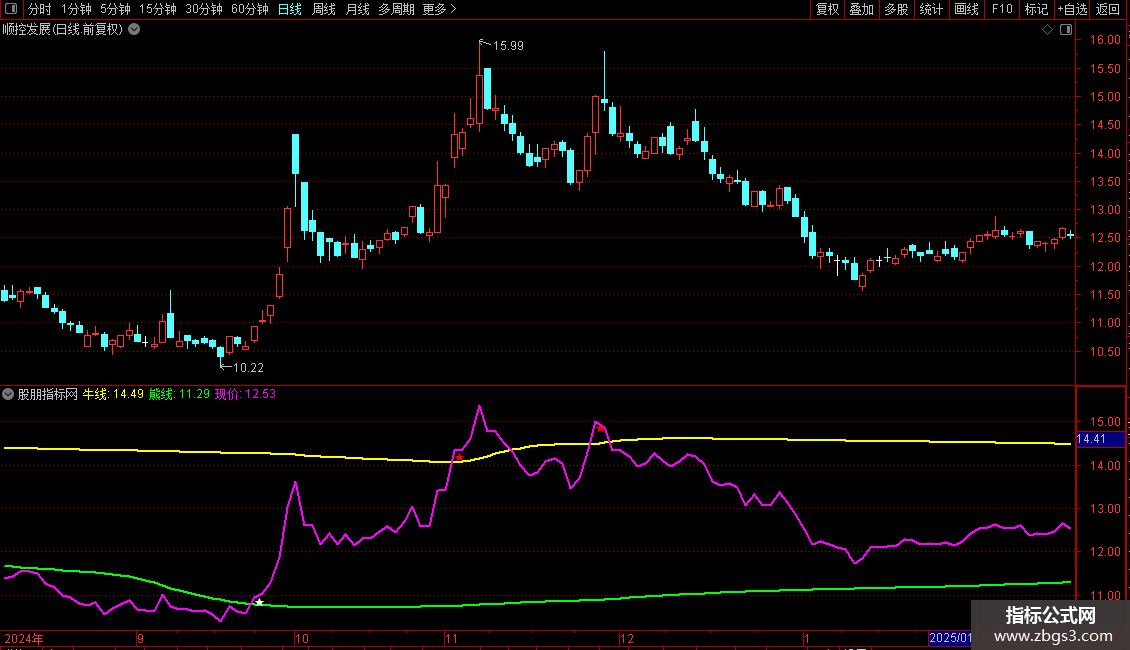
Task: Select the 60分钟 period tab
Action: [x=250, y=9]
